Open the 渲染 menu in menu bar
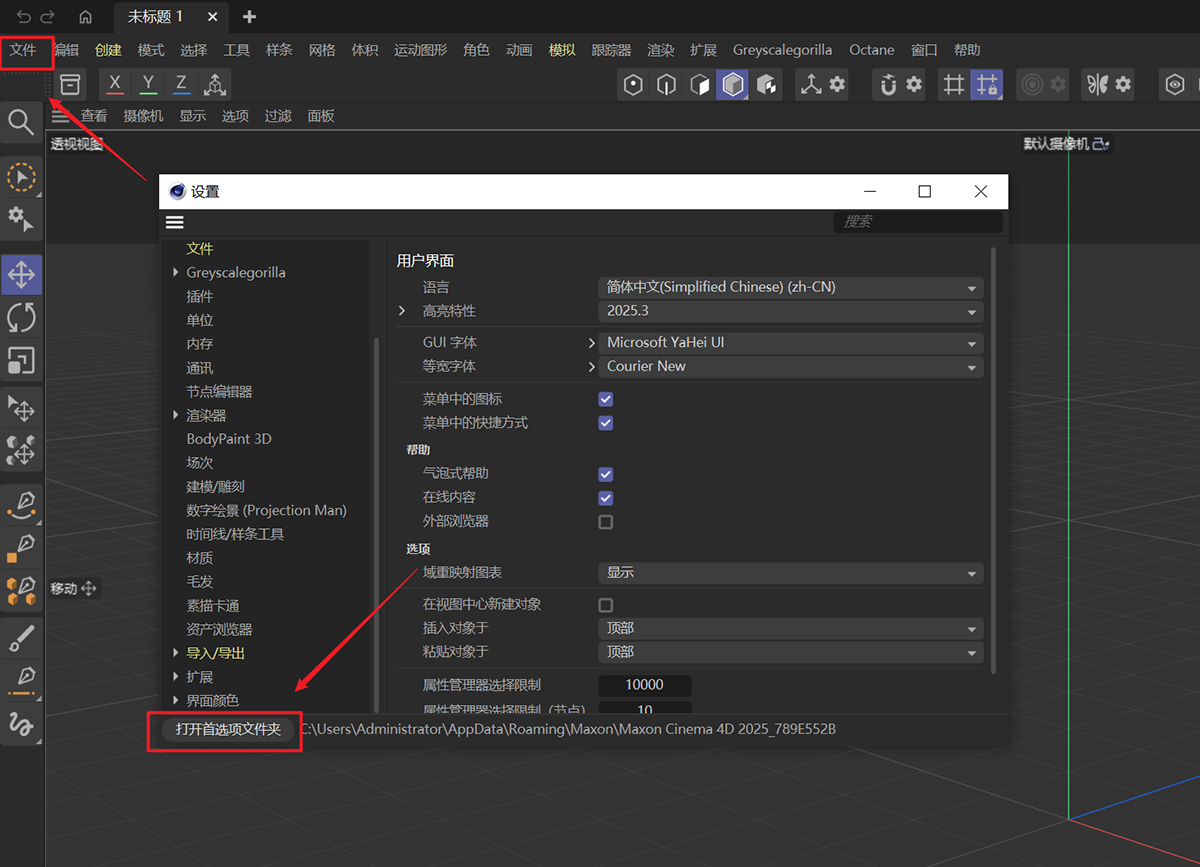Image resolution: width=1200 pixels, height=867 pixels. [661, 50]
